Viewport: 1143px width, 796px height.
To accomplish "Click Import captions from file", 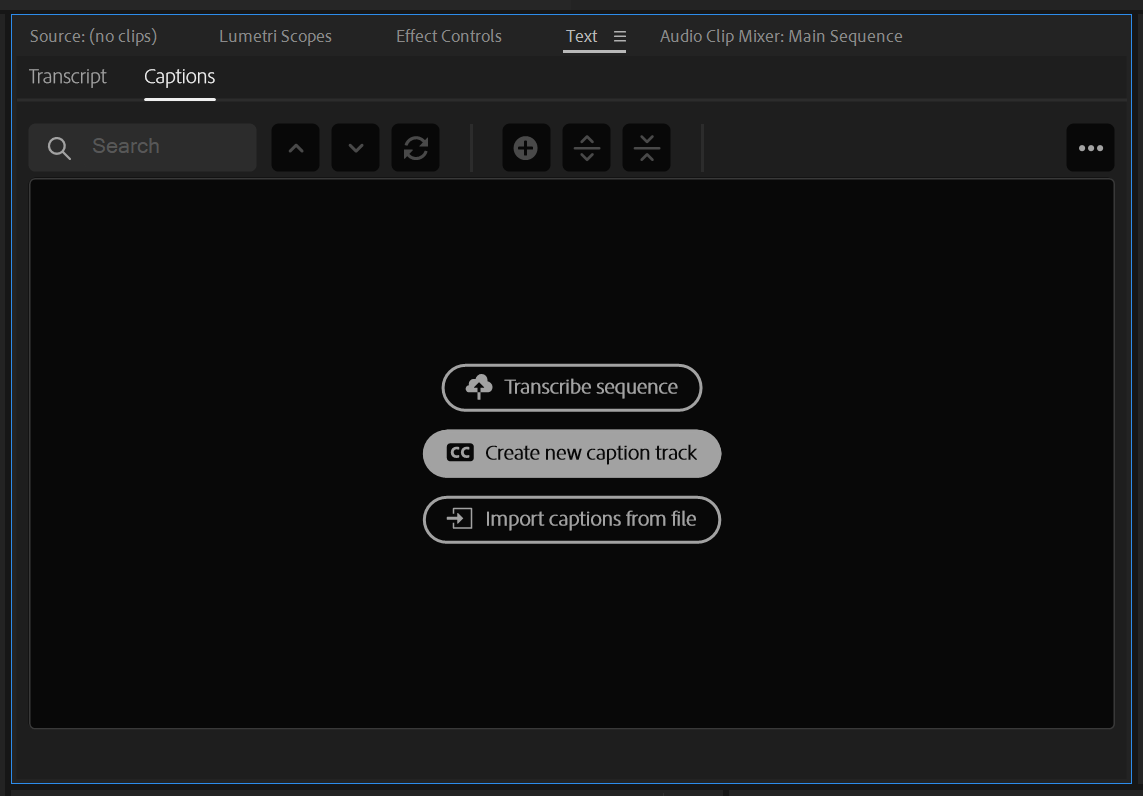I will click(572, 519).
